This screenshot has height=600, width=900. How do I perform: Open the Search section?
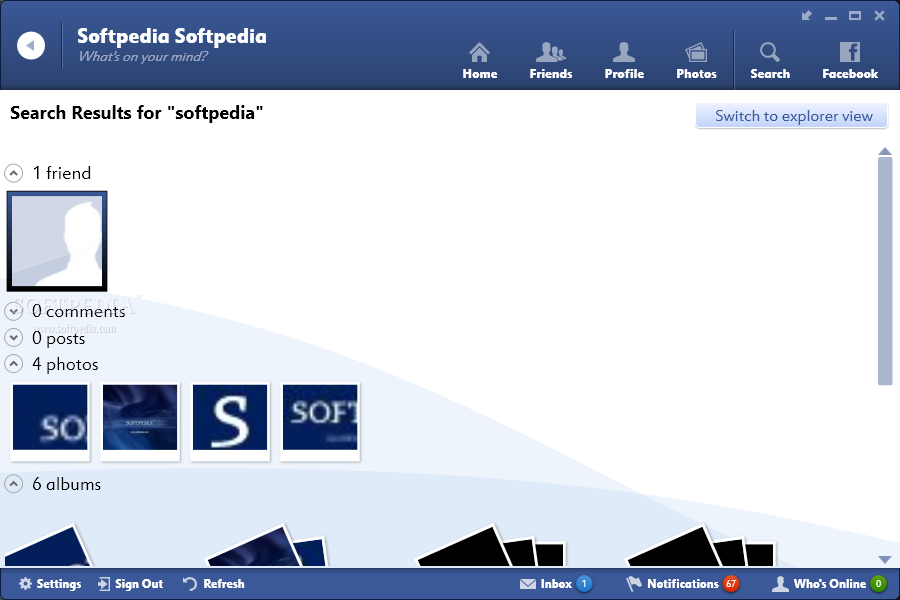click(770, 61)
